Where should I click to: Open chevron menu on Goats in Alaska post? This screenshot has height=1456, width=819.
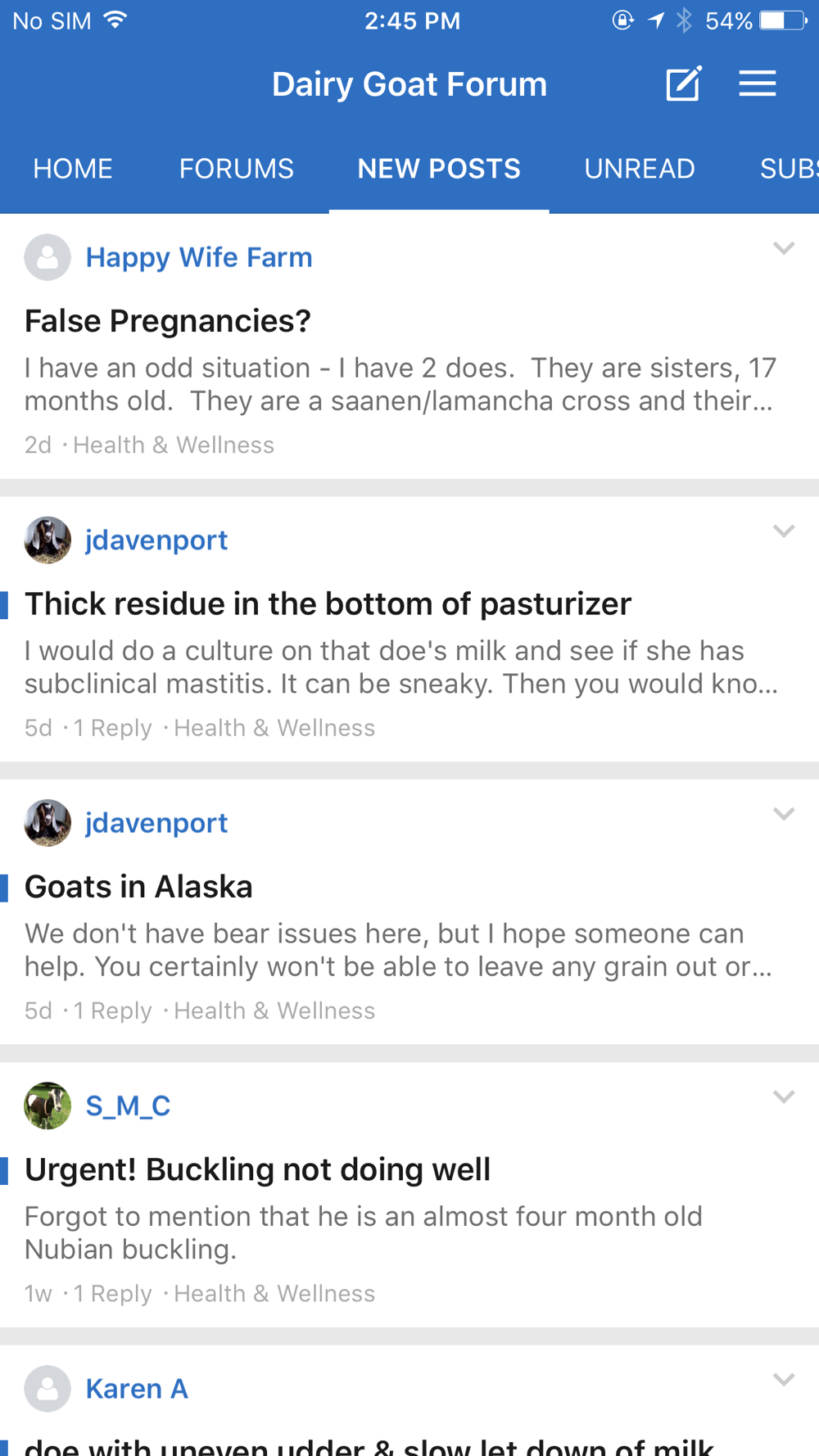point(783,813)
